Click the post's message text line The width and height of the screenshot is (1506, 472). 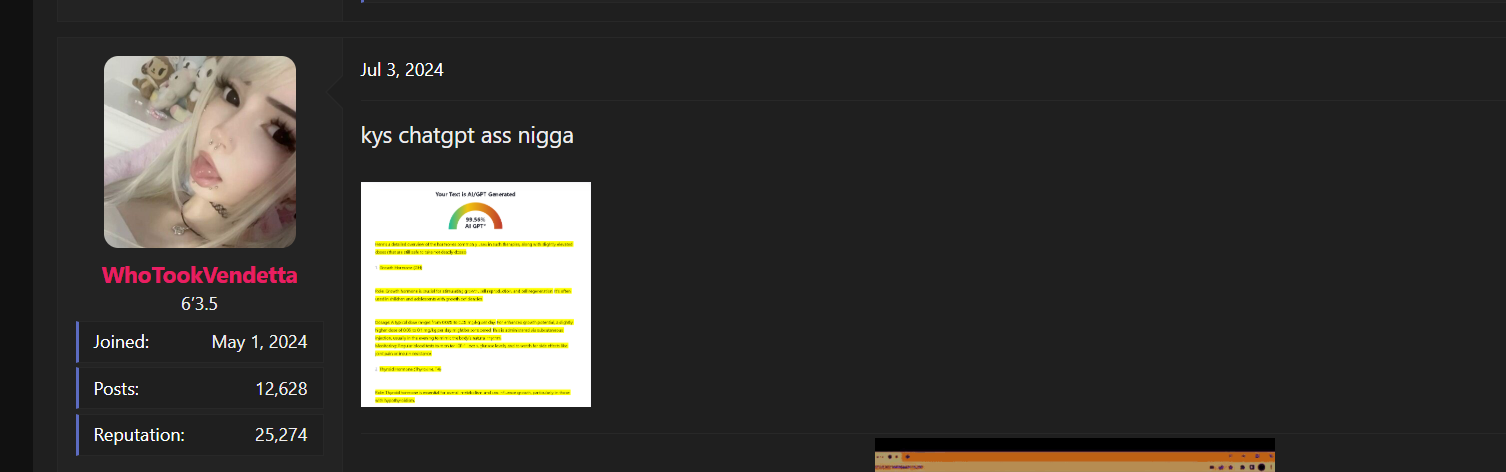coord(467,135)
